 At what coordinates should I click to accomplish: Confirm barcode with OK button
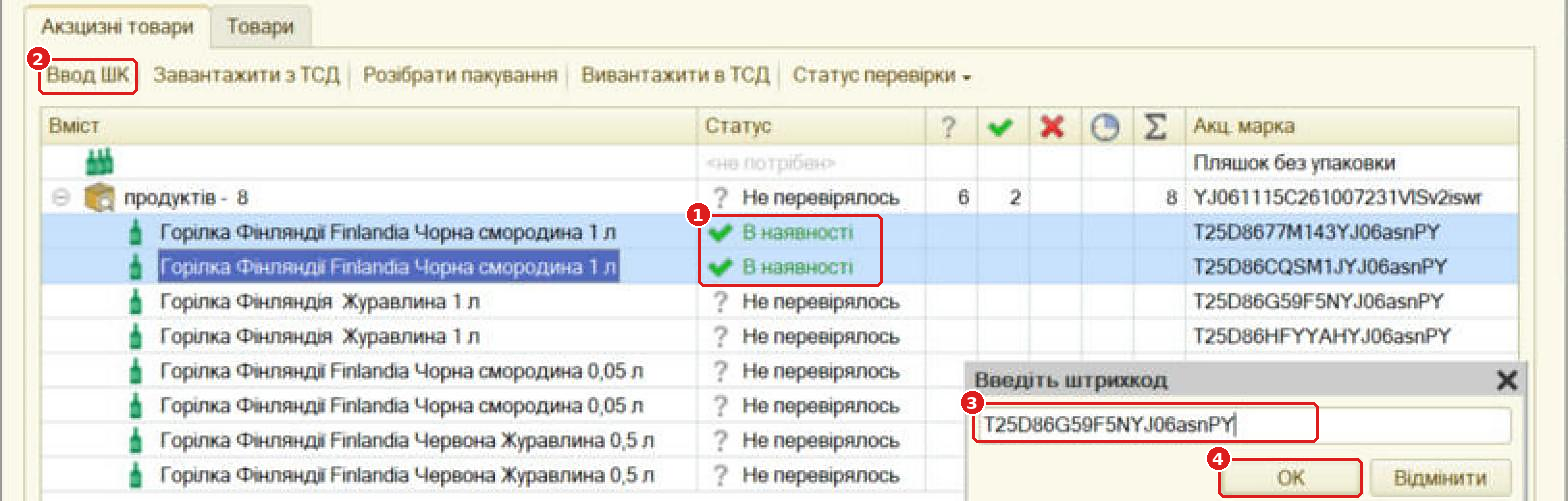(x=1291, y=478)
